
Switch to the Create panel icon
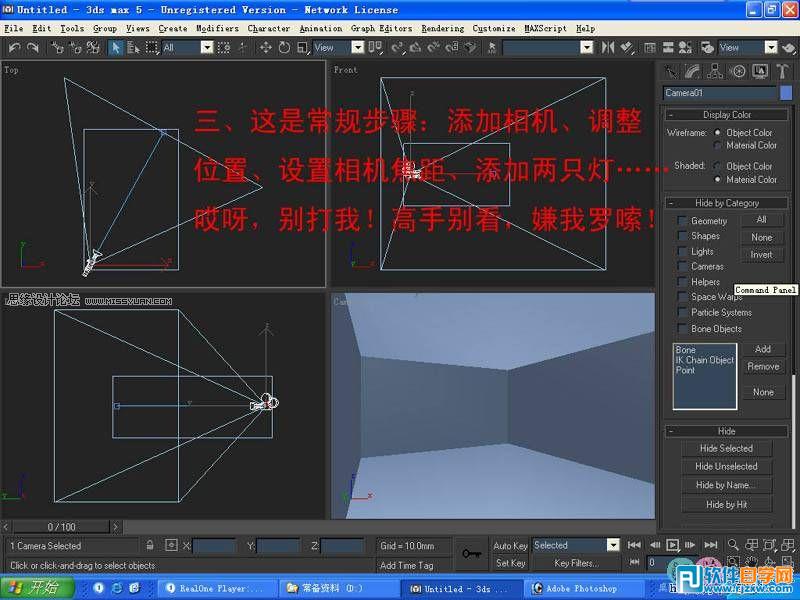point(671,70)
